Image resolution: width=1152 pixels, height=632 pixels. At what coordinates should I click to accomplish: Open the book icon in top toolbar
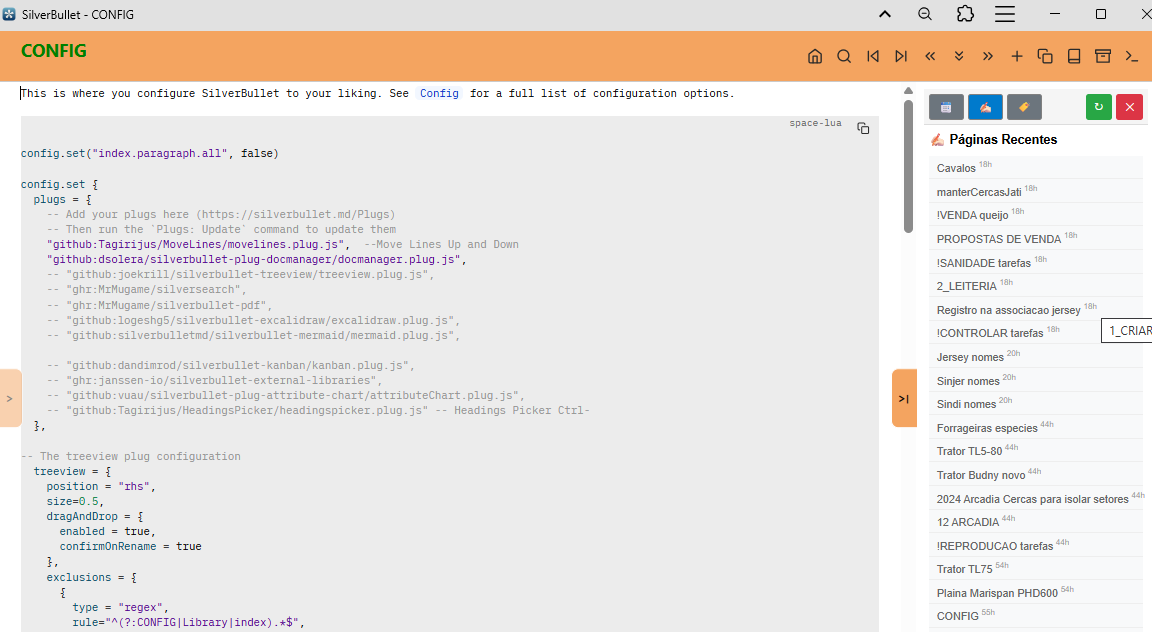pos(1074,57)
